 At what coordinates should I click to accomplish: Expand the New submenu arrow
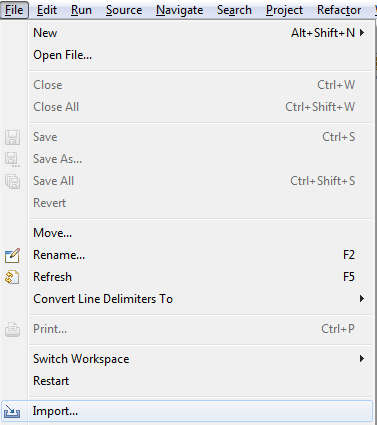click(x=362, y=33)
